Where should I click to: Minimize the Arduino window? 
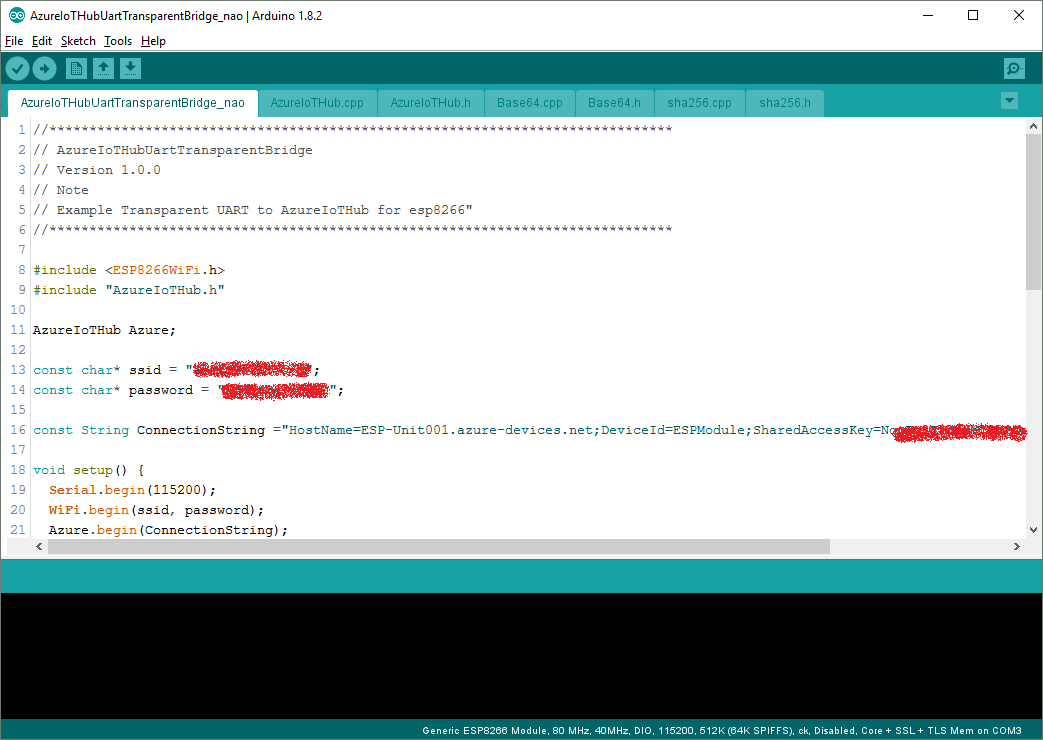pos(928,15)
